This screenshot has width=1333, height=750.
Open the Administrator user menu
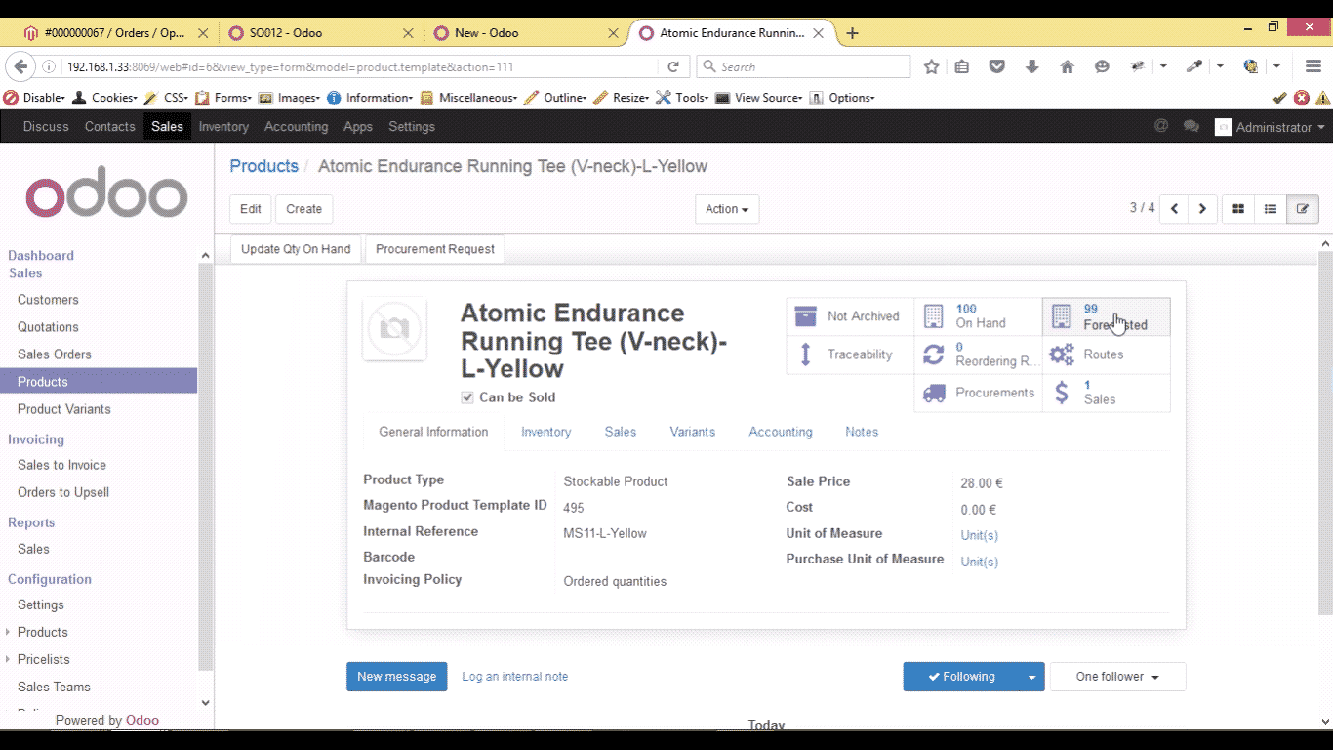pyautogui.click(x=1270, y=127)
